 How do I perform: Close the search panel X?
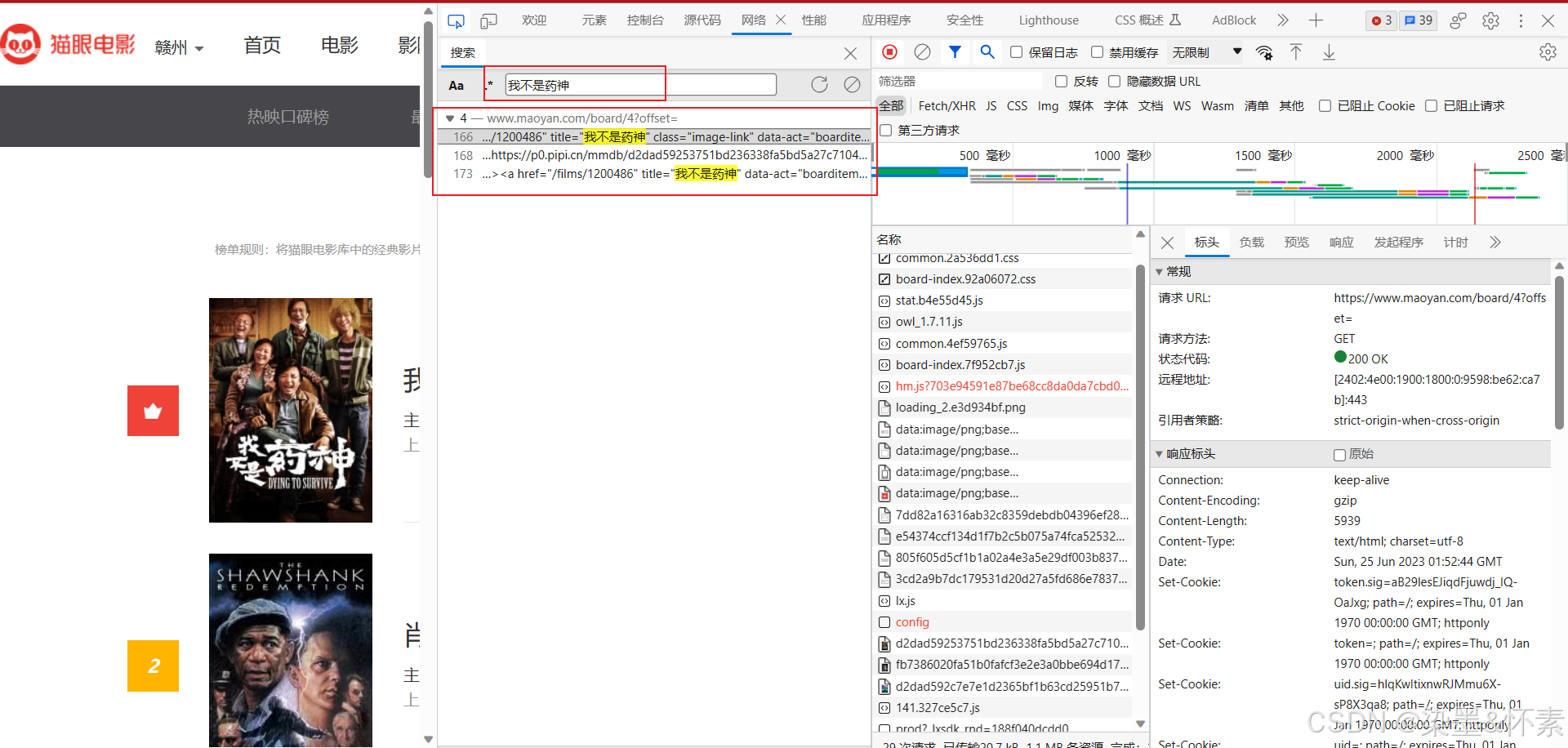(850, 53)
